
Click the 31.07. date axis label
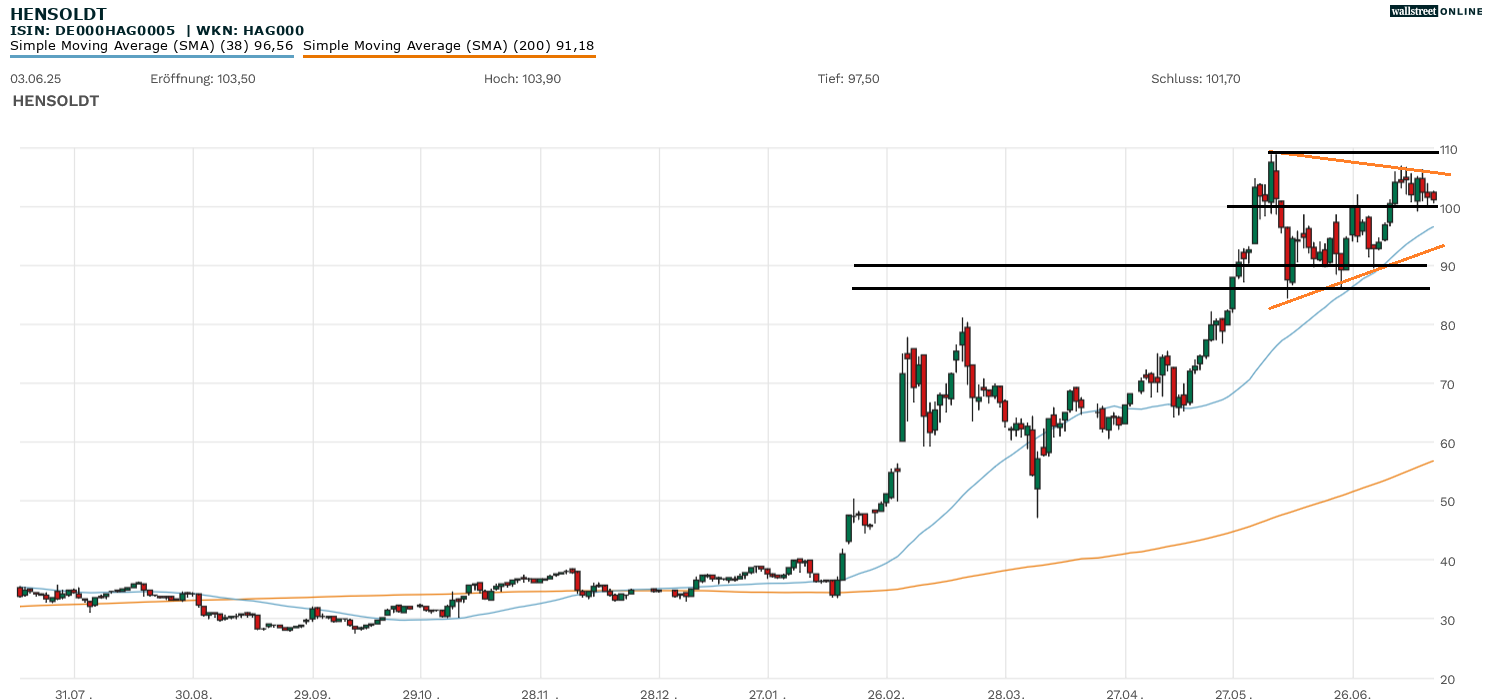click(x=74, y=692)
